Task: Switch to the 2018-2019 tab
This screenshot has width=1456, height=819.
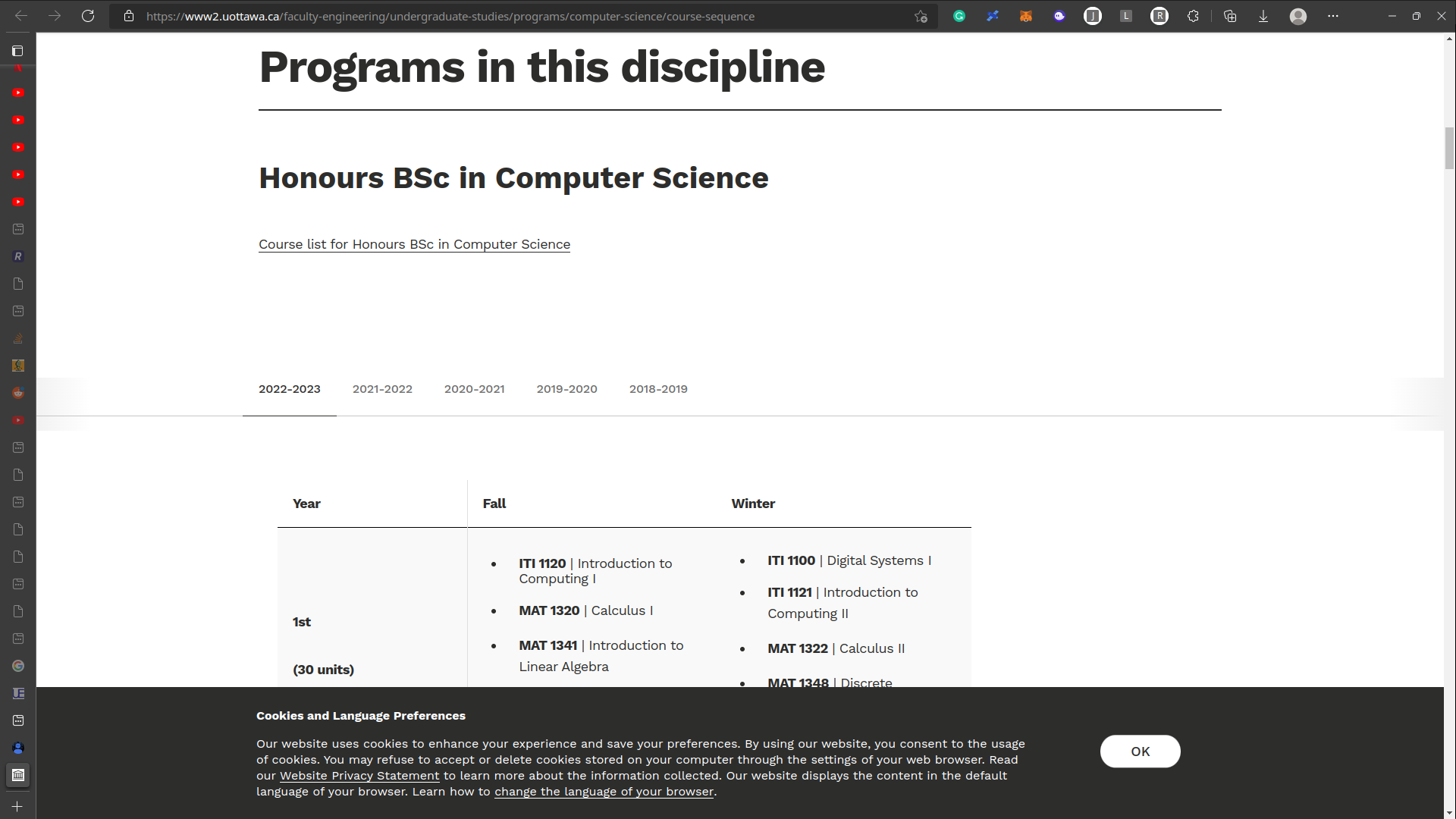Action: tap(658, 389)
